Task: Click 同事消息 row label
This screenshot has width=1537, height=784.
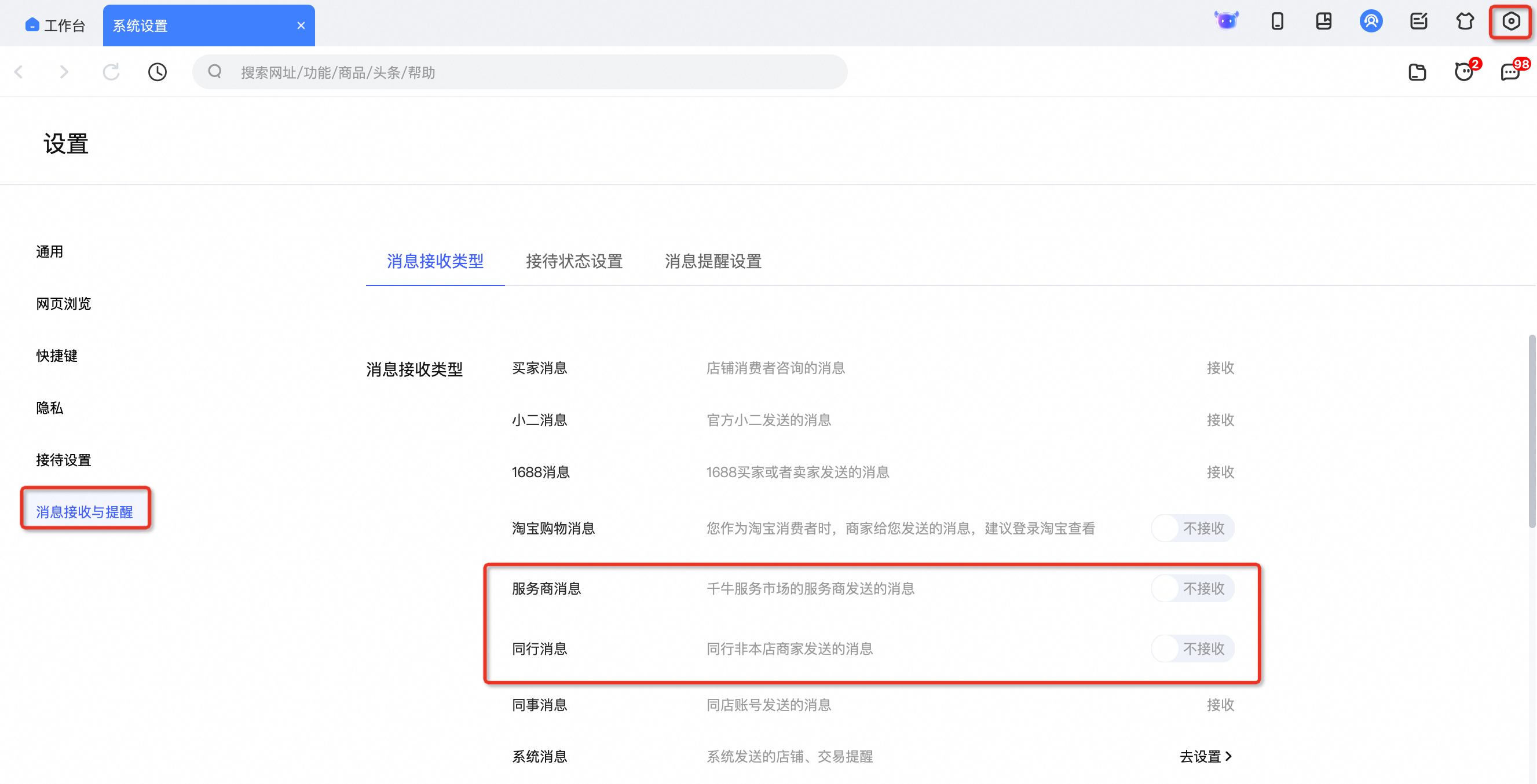Action: pos(539,705)
